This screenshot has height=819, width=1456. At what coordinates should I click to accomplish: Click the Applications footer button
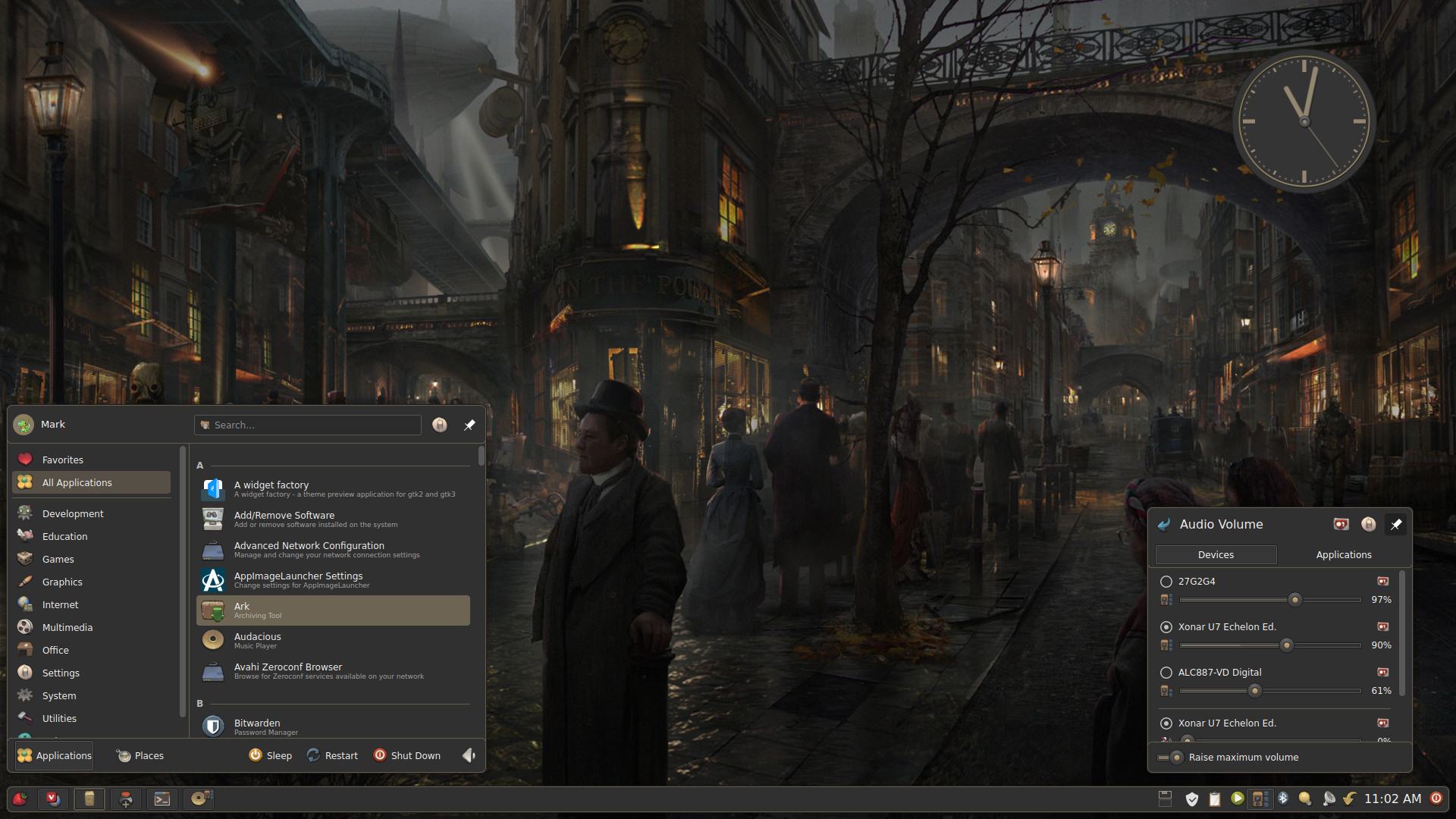tap(54, 755)
